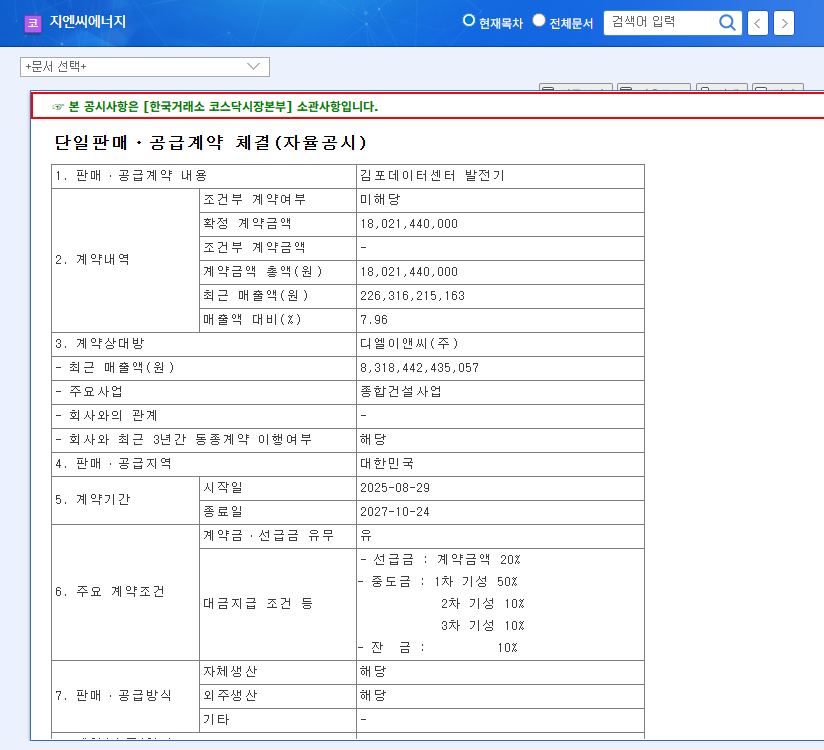Click the start date 2025-08-29
Screen dimensions: 824x750
395,488
